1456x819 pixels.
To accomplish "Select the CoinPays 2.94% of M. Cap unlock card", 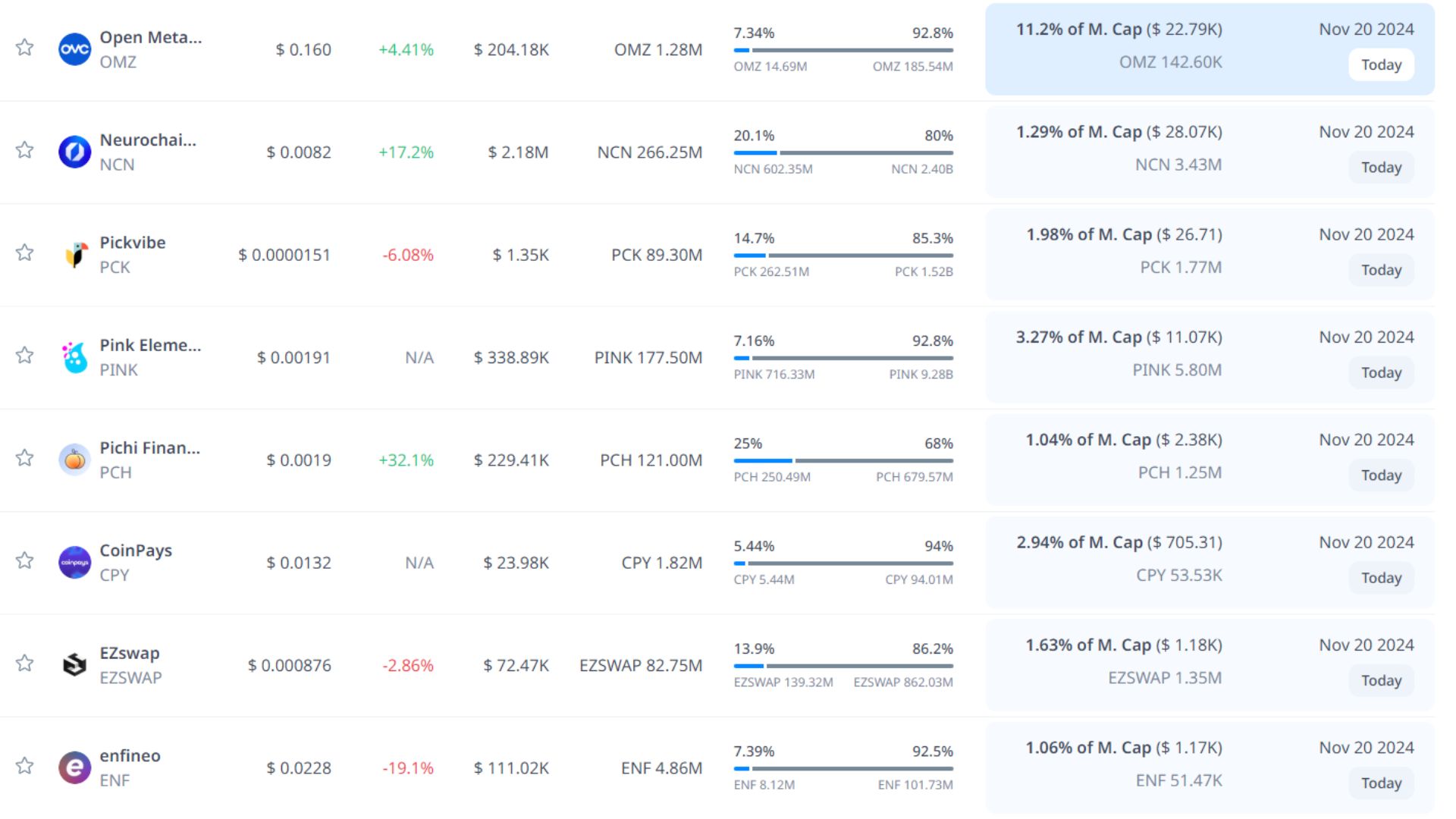I will [1209, 563].
